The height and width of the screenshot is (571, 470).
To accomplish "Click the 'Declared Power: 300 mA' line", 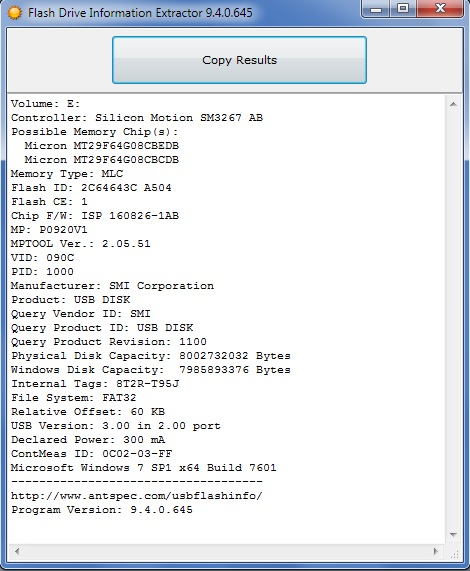I will point(88,440).
